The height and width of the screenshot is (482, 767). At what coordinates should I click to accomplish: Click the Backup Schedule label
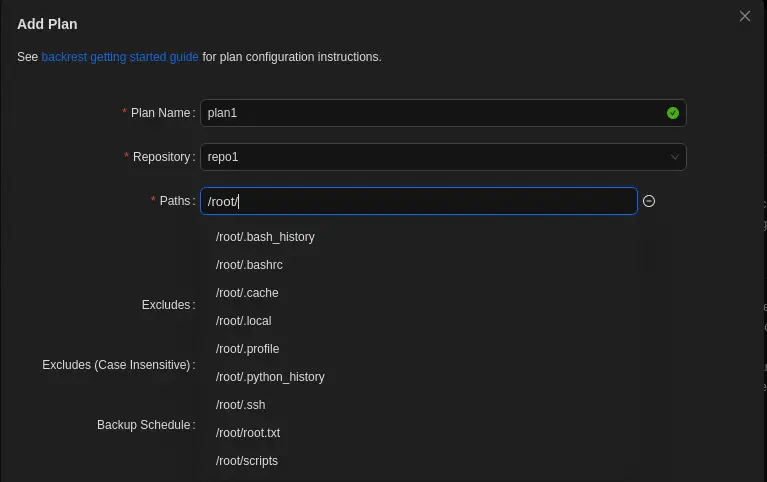(143, 425)
